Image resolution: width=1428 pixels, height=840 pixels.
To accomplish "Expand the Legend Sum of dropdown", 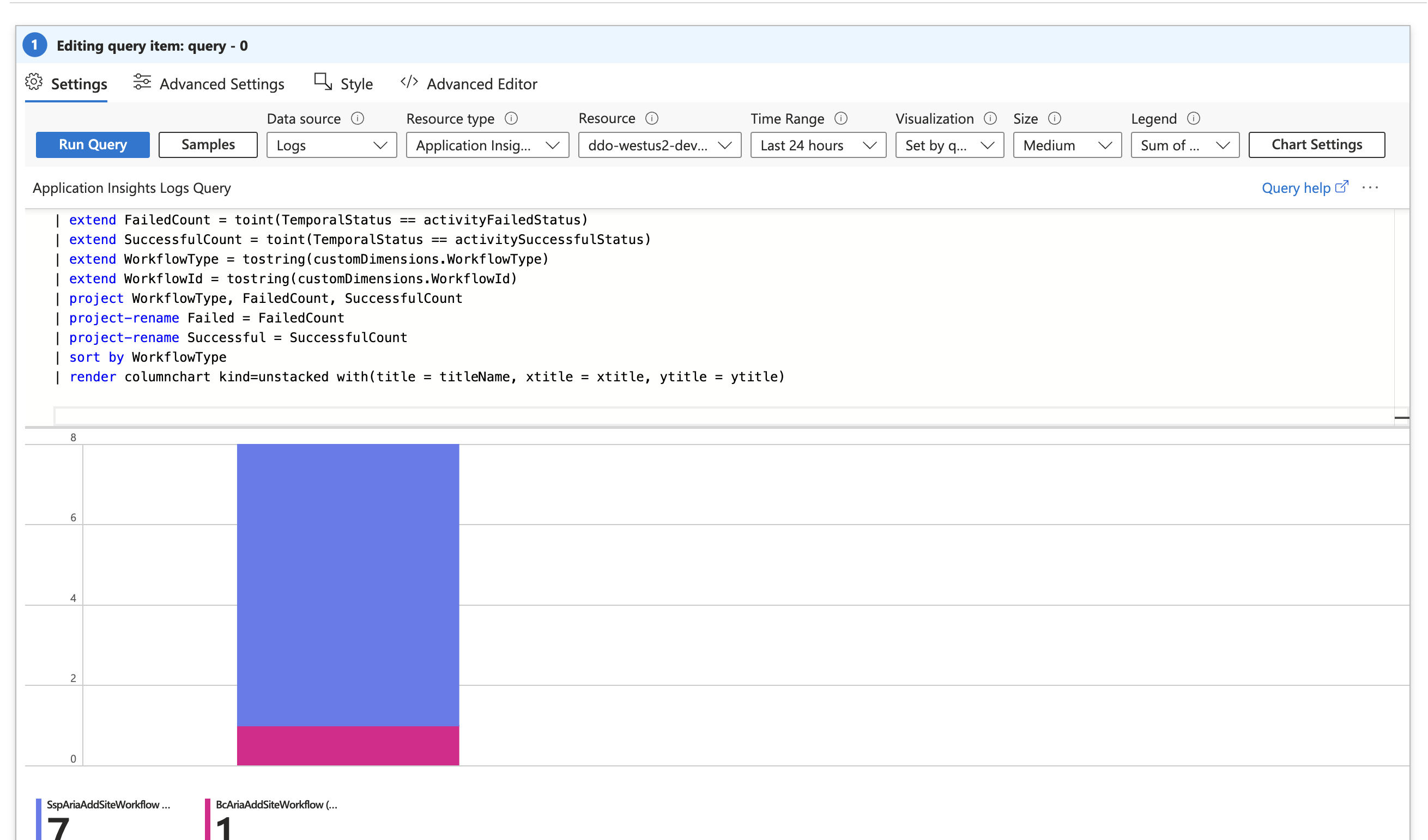I will [1184, 145].
